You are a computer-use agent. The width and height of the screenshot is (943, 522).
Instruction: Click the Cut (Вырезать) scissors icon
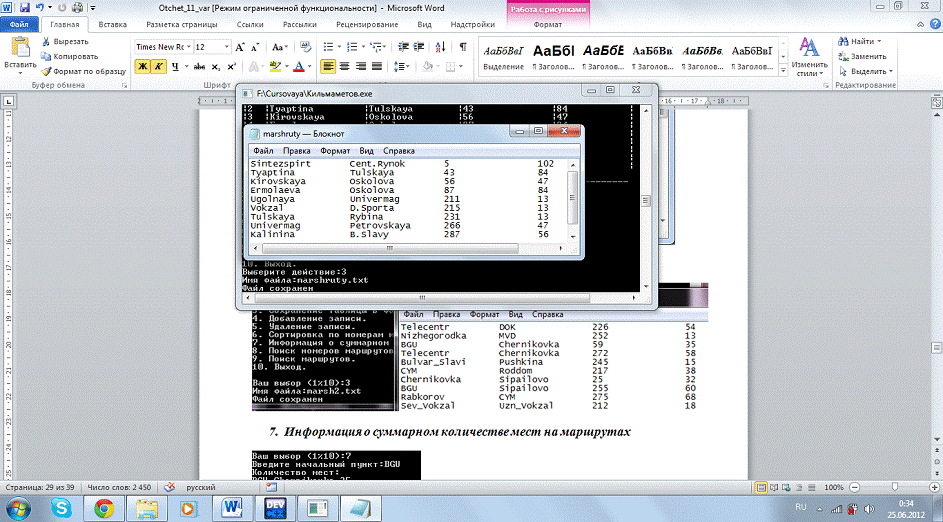click(x=47, y=43)
